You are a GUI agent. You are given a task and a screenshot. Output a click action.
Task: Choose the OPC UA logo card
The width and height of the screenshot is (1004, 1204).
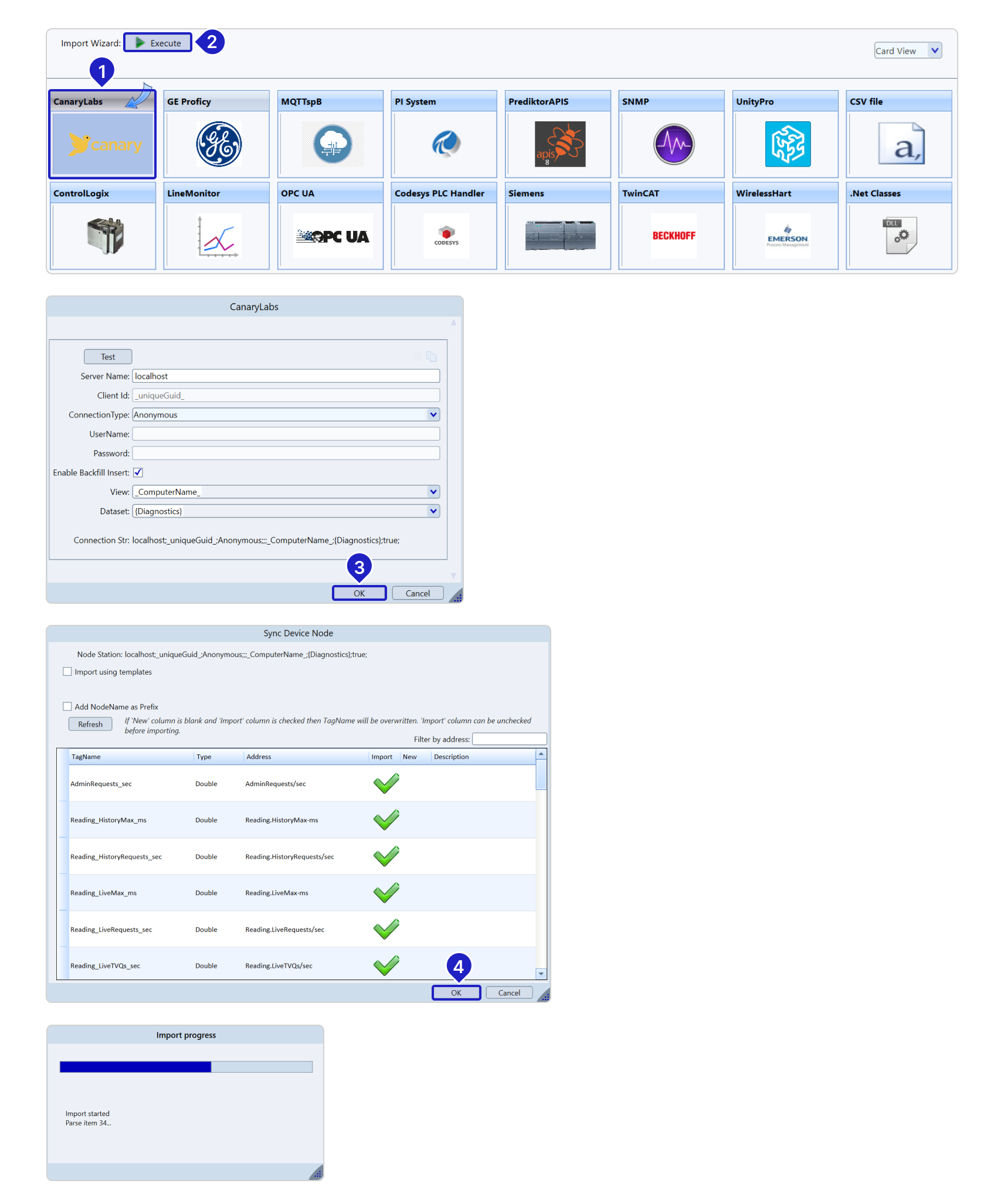click(x=332, y=236)
